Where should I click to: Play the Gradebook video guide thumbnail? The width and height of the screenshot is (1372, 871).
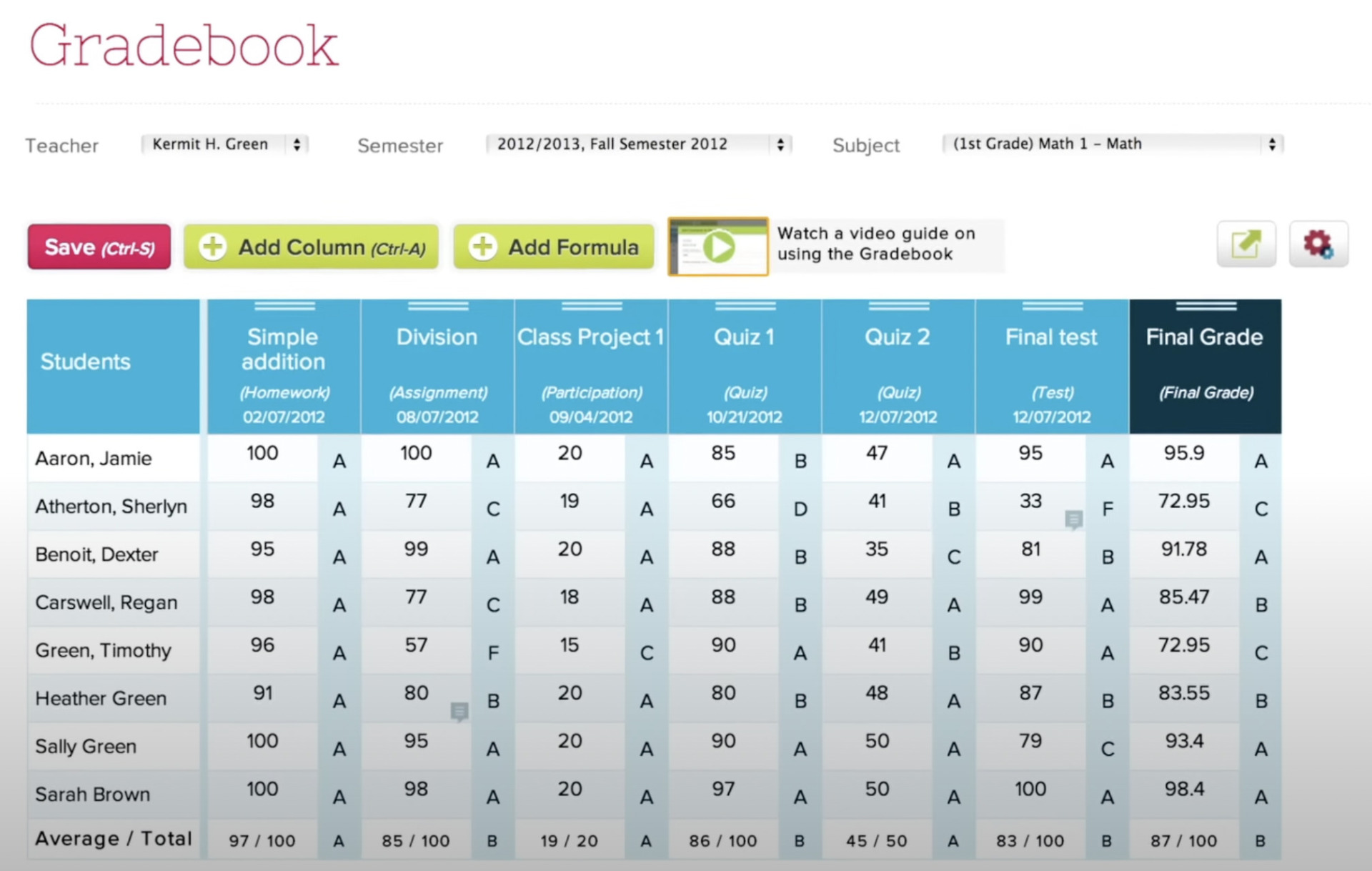coord(718,247)
